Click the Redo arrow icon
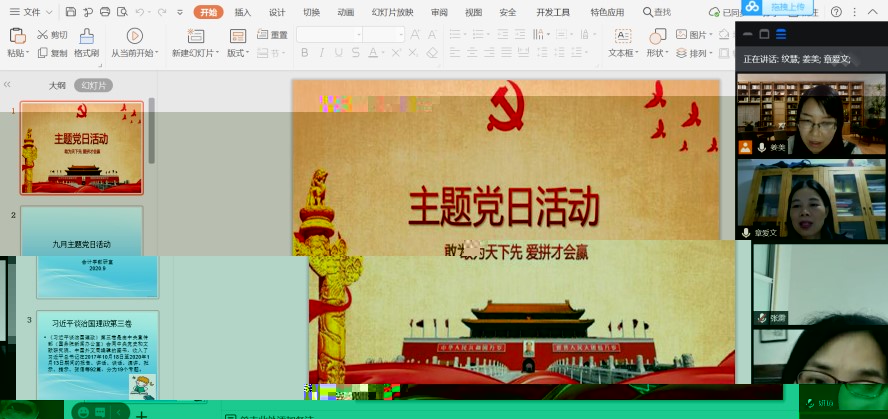The width and height of the screenshot is (888, 419). tap(161, 12)
